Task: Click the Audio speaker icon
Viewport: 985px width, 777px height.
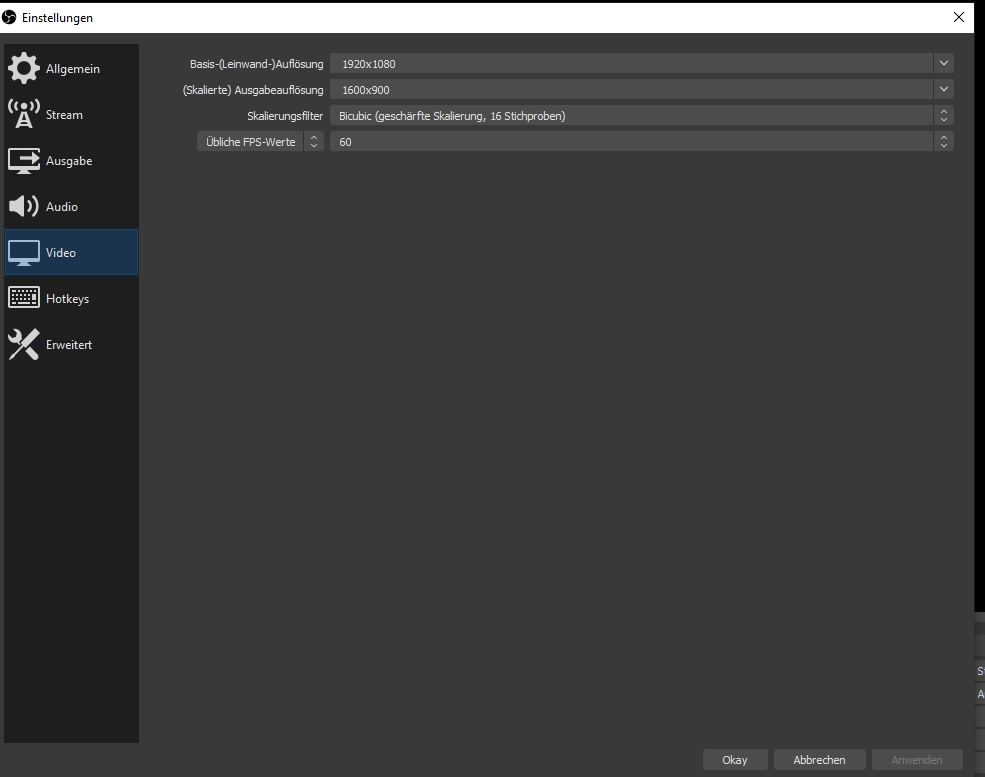Action: point(24,207)
